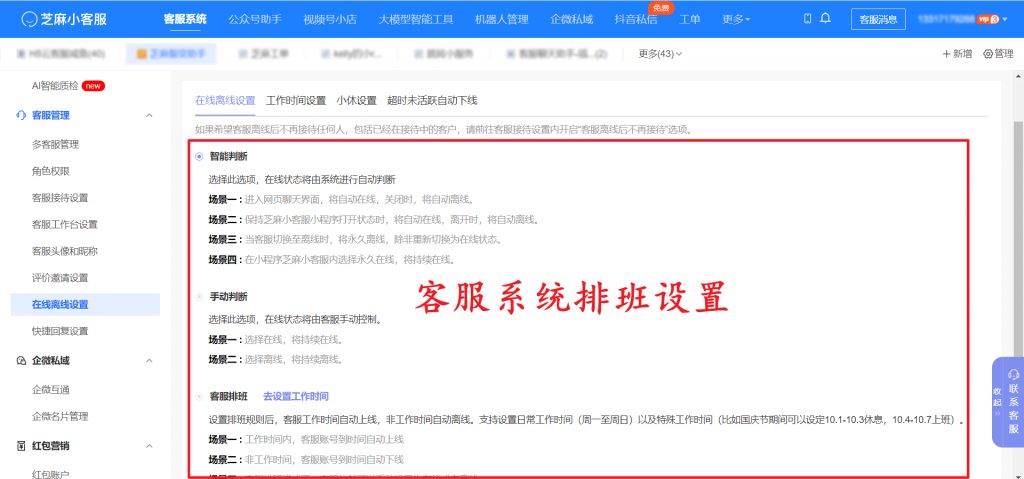Expand the 更多(43) tab dropdown

click(x=660, y=54)
